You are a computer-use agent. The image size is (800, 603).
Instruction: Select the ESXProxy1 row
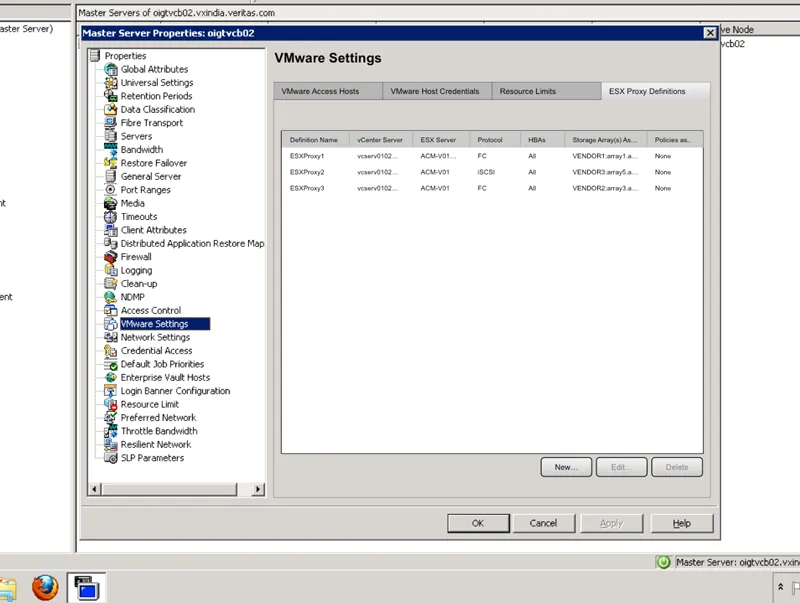click(x=492, y=156)
